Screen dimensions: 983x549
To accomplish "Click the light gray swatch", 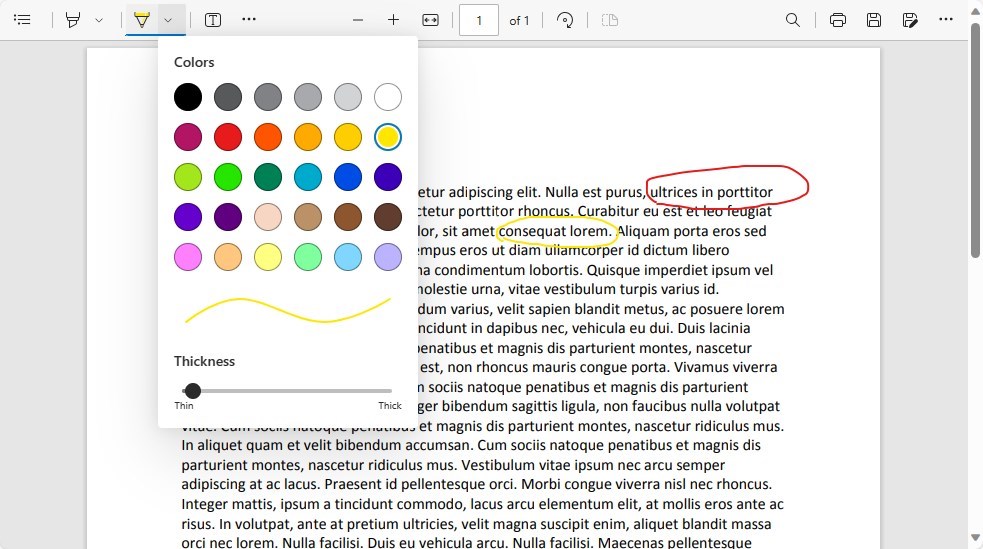I will click(x=308, y=97).
